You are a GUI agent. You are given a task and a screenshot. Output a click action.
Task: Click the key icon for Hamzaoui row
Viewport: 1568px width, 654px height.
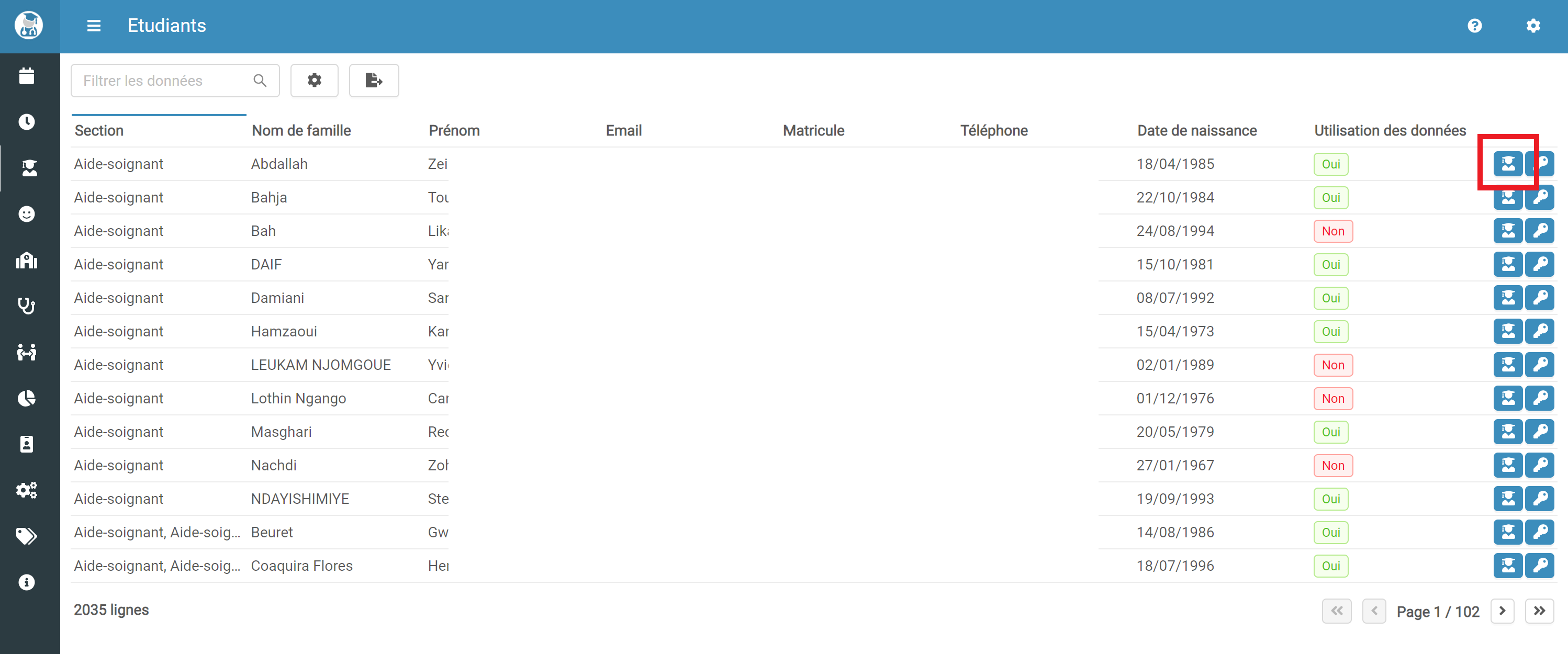pos(1540,331)
